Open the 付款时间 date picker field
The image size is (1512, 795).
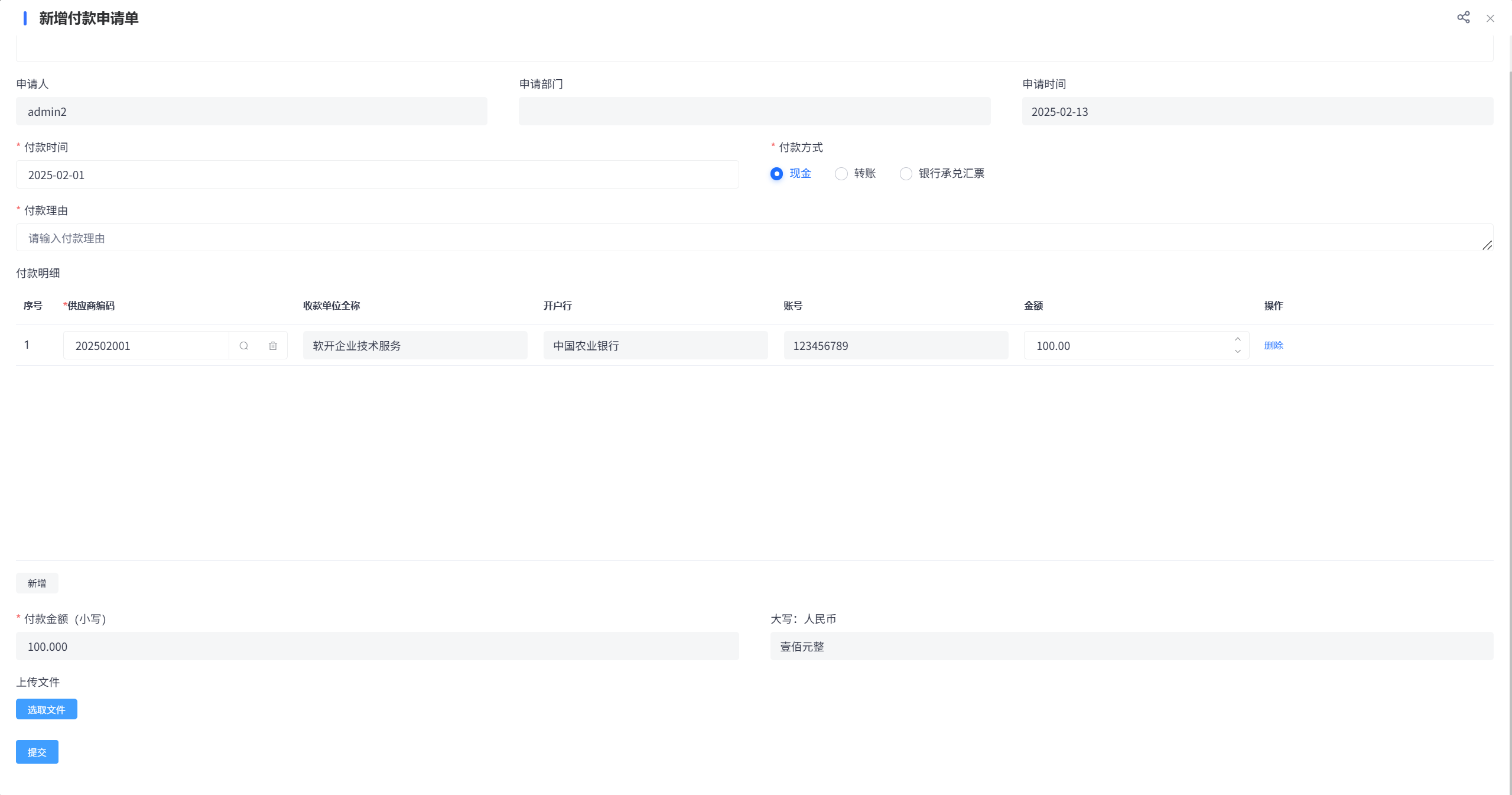tap(377, 175)
